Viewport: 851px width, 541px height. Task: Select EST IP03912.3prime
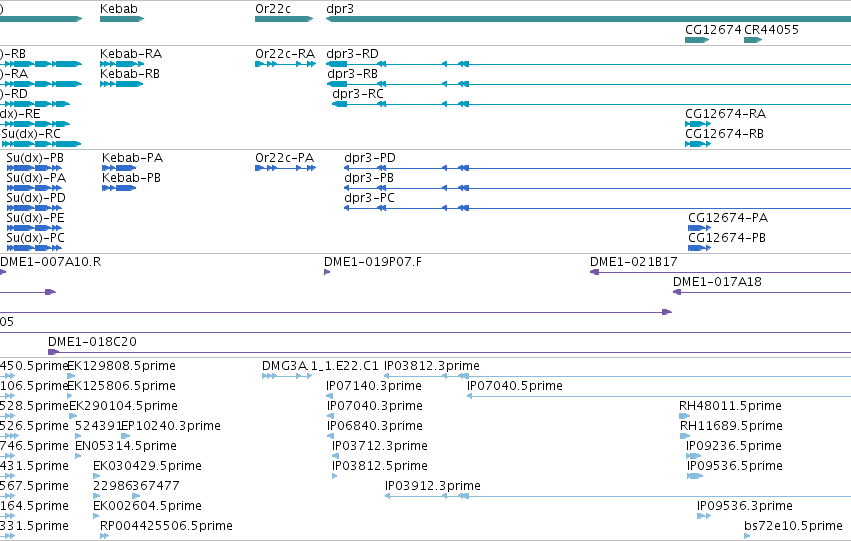point(618,497)
